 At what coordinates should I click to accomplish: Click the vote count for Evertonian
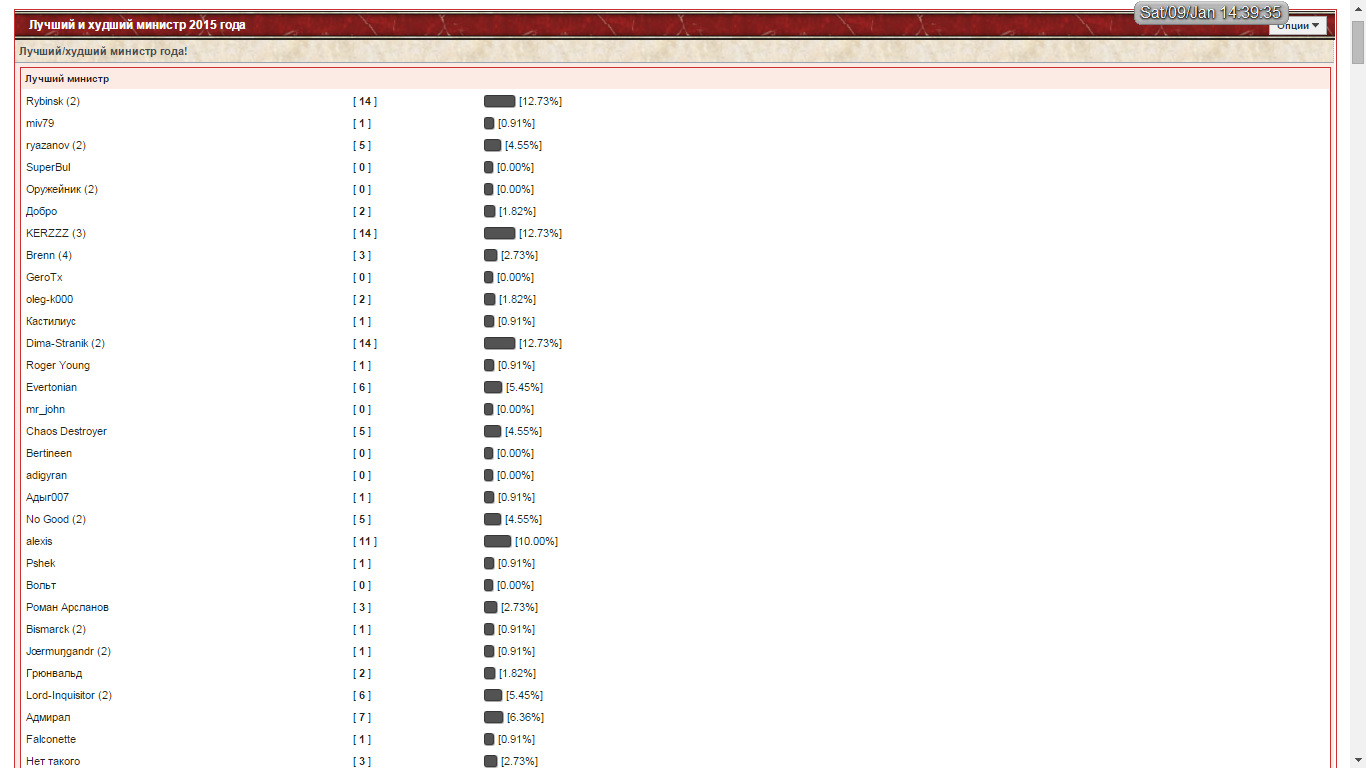362,387
